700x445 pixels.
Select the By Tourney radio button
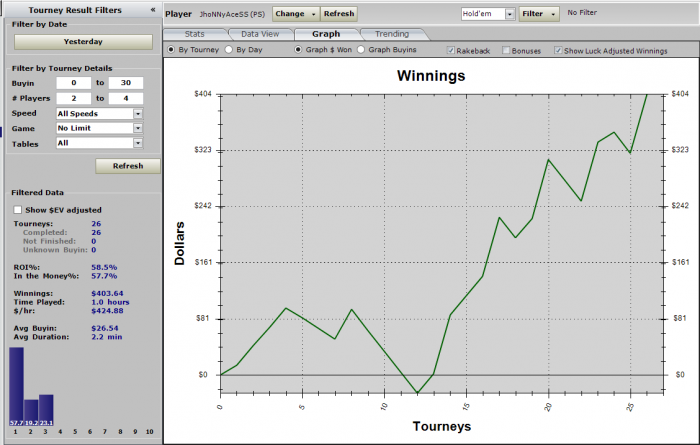[171, 50]
